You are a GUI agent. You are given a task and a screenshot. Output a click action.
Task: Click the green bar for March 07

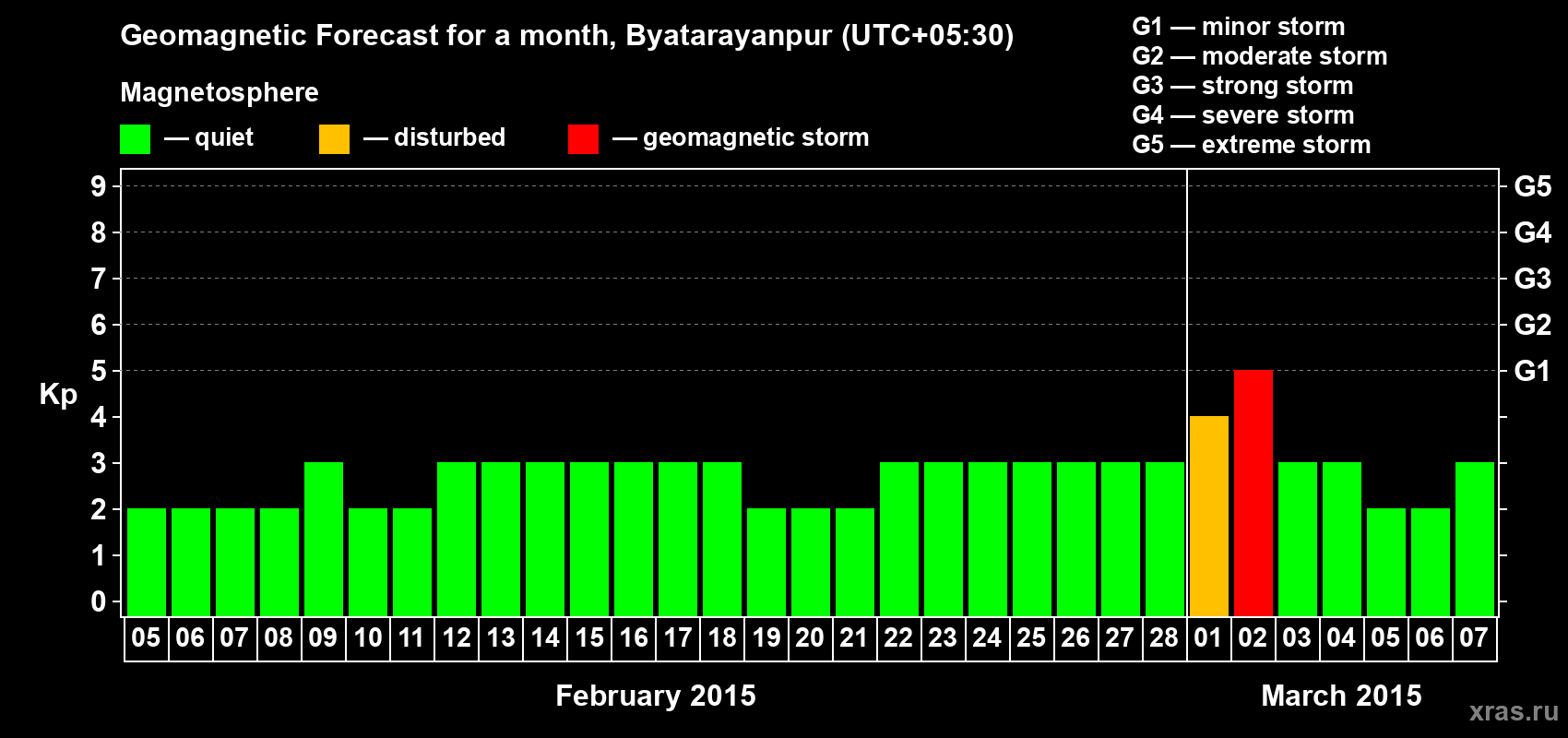(1474, 539)
